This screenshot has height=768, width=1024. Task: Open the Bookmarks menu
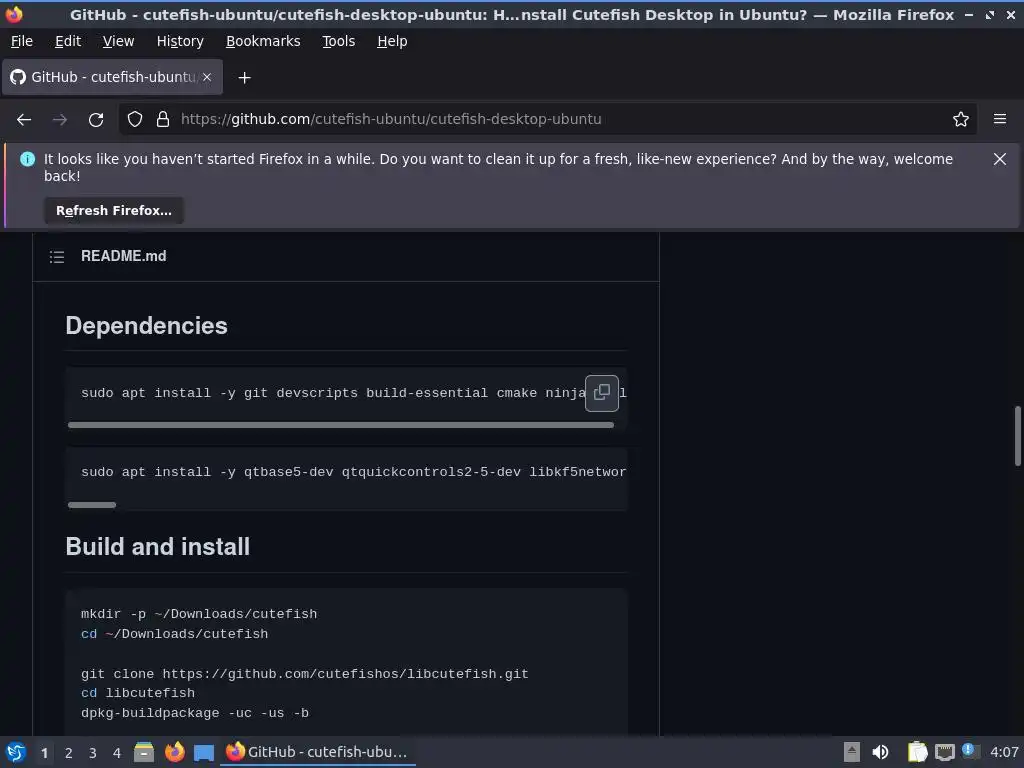pyautogui.click(x=263, y=41)
